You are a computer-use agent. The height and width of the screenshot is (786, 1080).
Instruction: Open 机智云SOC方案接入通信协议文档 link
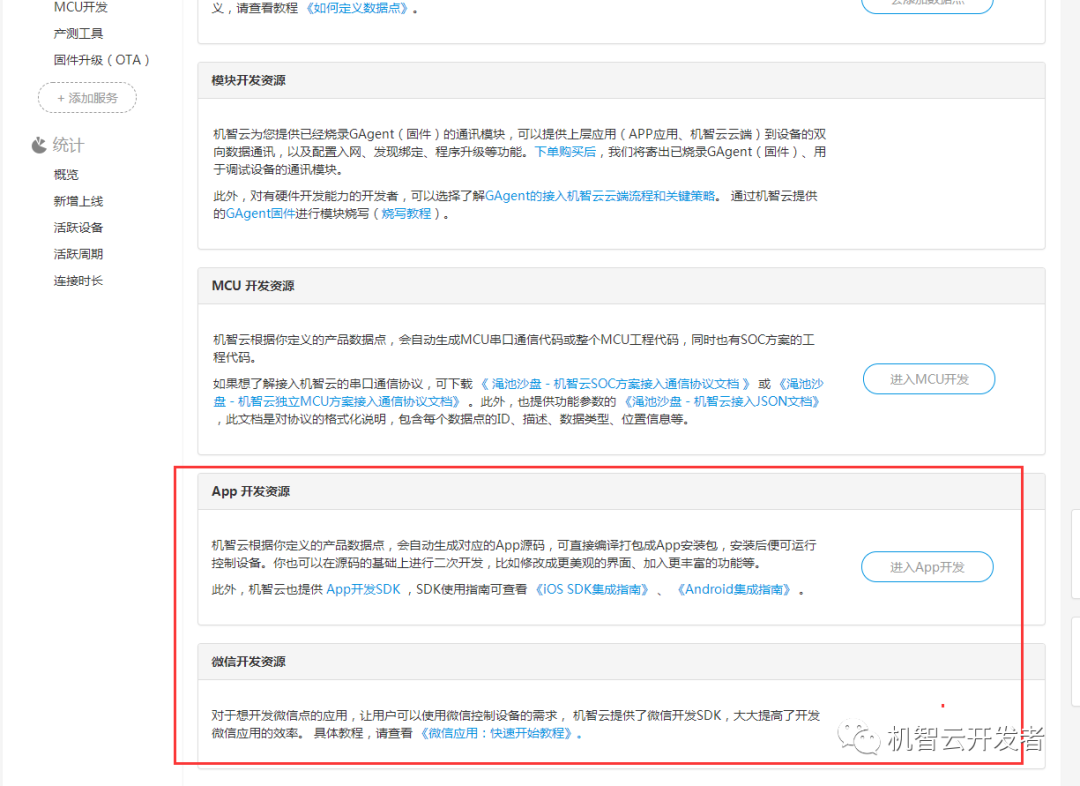tap(614, 384)
